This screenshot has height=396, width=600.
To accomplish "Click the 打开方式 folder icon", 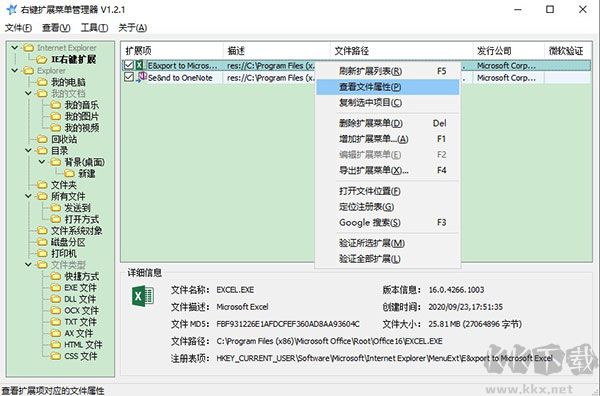I will pyautogui.click(x=55, y=219).
